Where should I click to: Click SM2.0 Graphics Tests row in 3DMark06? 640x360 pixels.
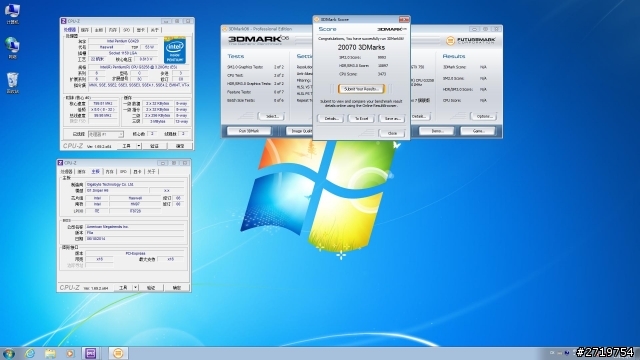click(256, 67)
